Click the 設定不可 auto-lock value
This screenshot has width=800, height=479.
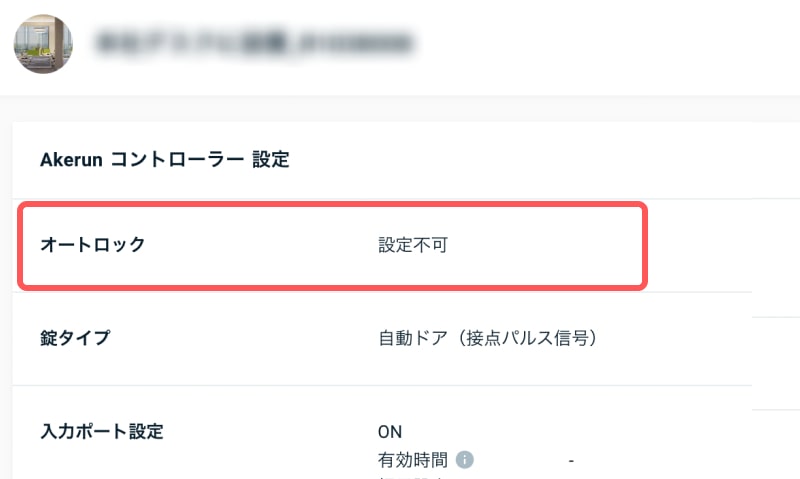coord(412,244)
